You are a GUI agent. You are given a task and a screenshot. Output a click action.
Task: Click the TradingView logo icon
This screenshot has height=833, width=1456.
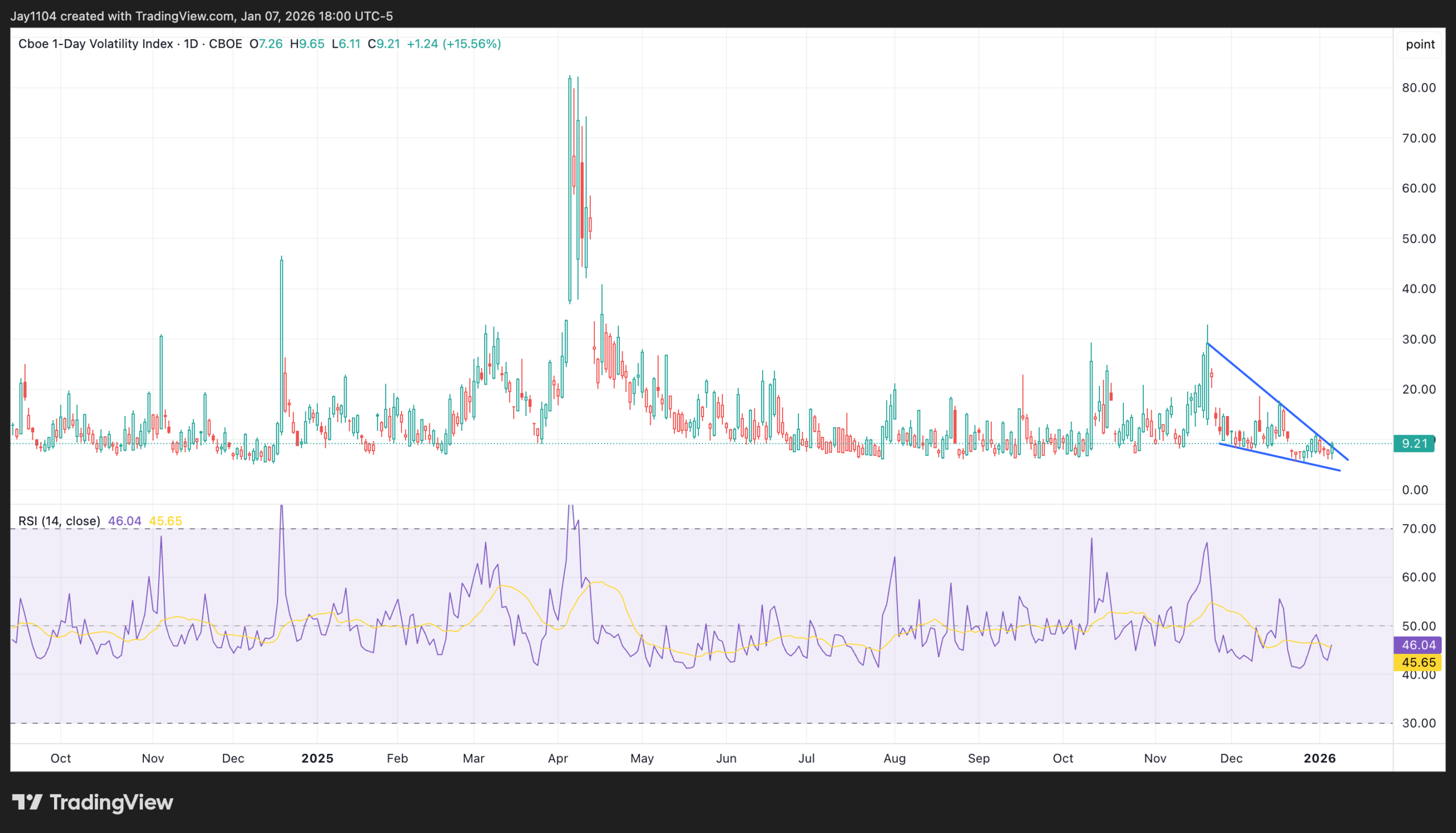(x=27, y=802)
